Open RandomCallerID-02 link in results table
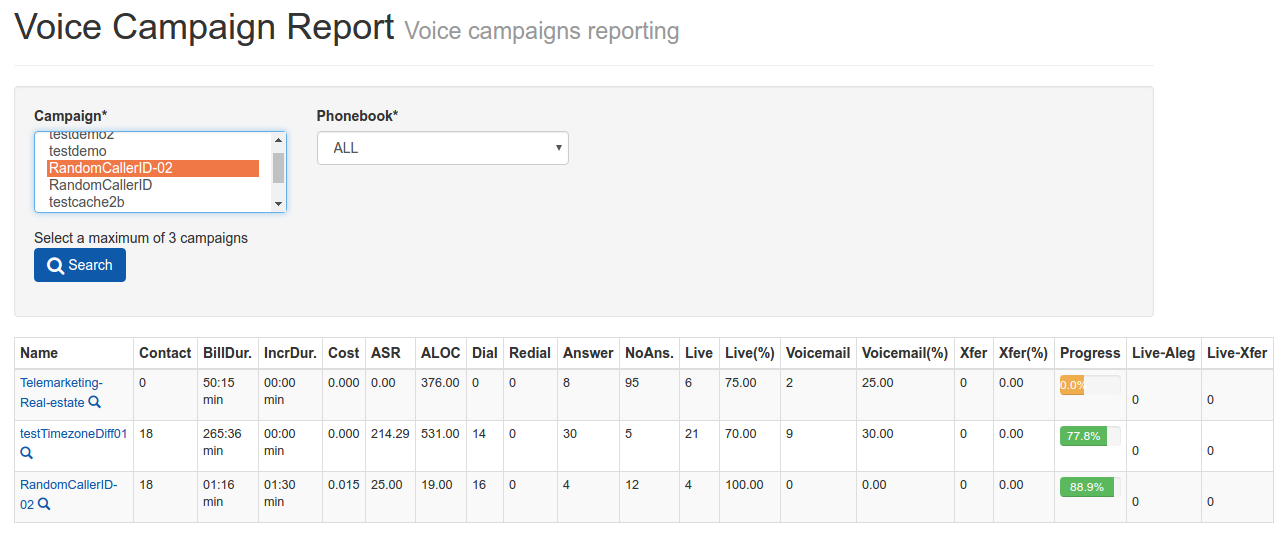Viewport: 1286px width, 536px height. [69, 494]
